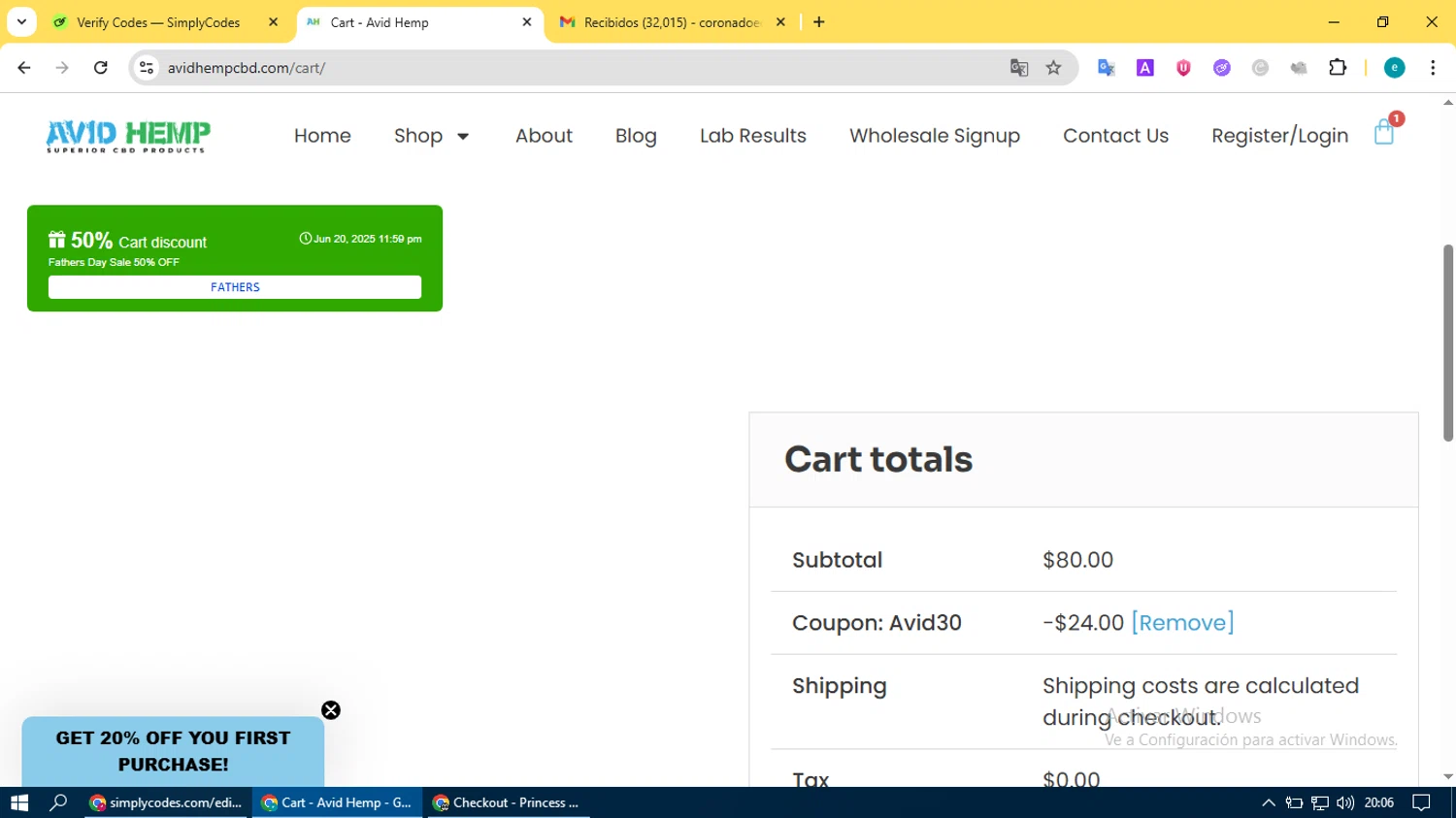Image resolution: width=1456 pixels, height=818 pixels.
Task: Open the shopping cart bag icon
Action: tap(1384, 133)
